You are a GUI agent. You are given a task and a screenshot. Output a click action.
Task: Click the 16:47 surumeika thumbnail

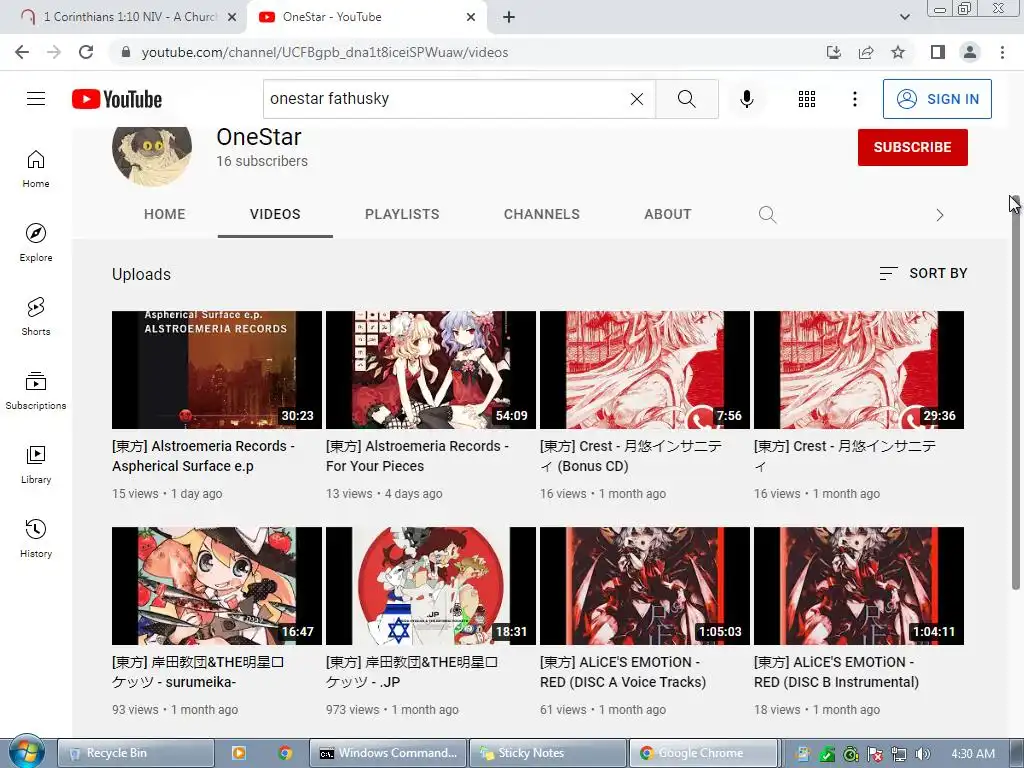(217, 586)
